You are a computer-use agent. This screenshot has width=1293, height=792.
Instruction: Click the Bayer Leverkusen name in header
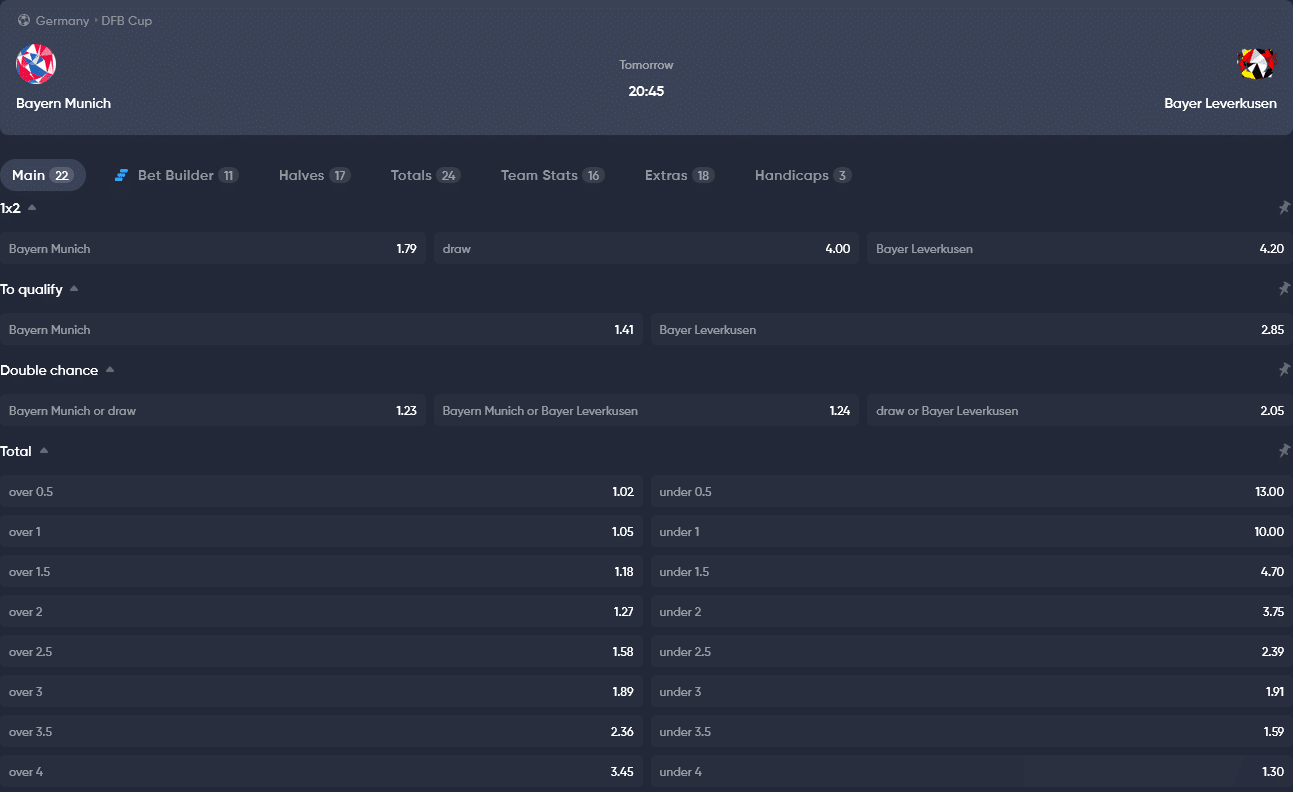click(1220, 103)
